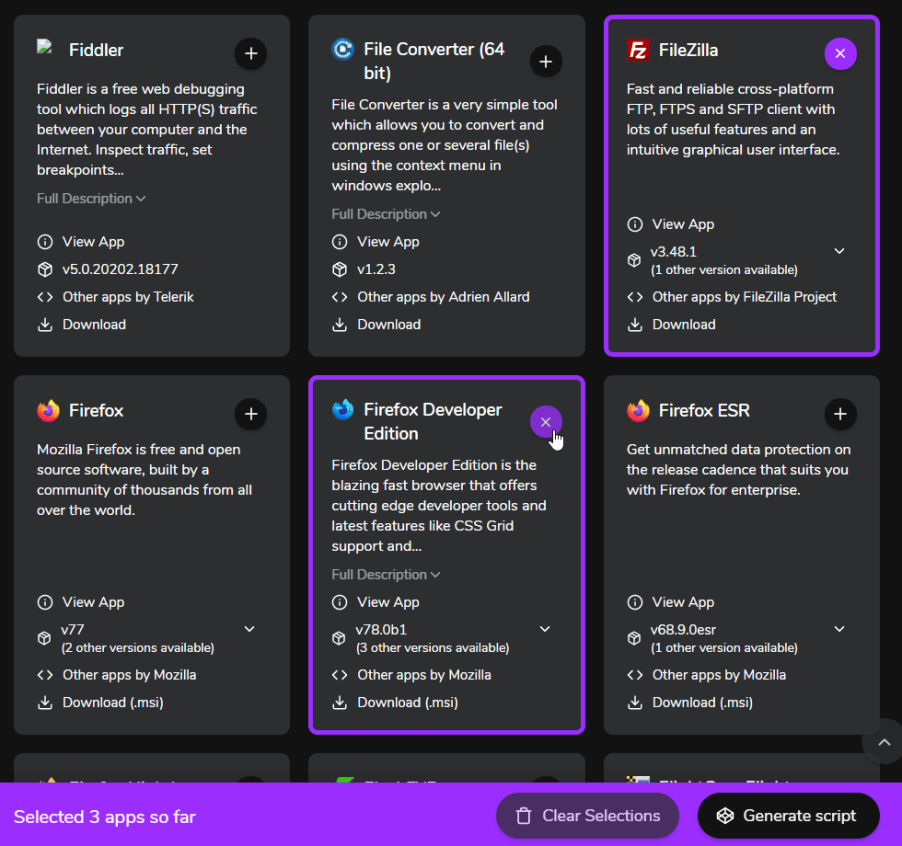The width and height of the screenshot is (902, 846).
Task: Click the Firefox Developer Edition logo icon
Action: [343, 410]
